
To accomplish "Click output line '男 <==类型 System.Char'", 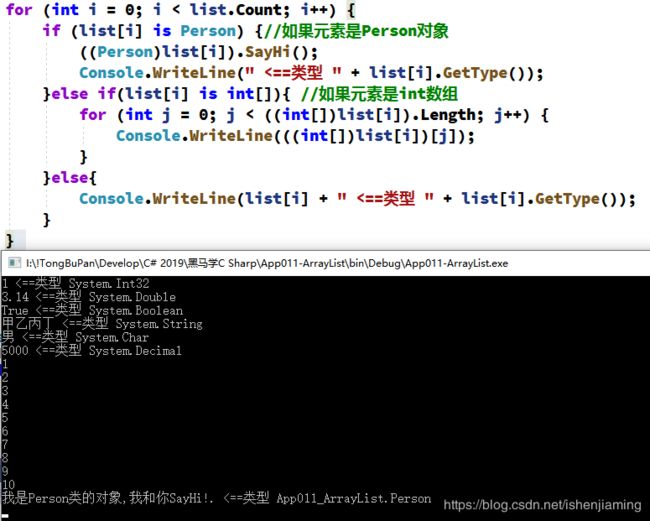I will pos(75,337).
